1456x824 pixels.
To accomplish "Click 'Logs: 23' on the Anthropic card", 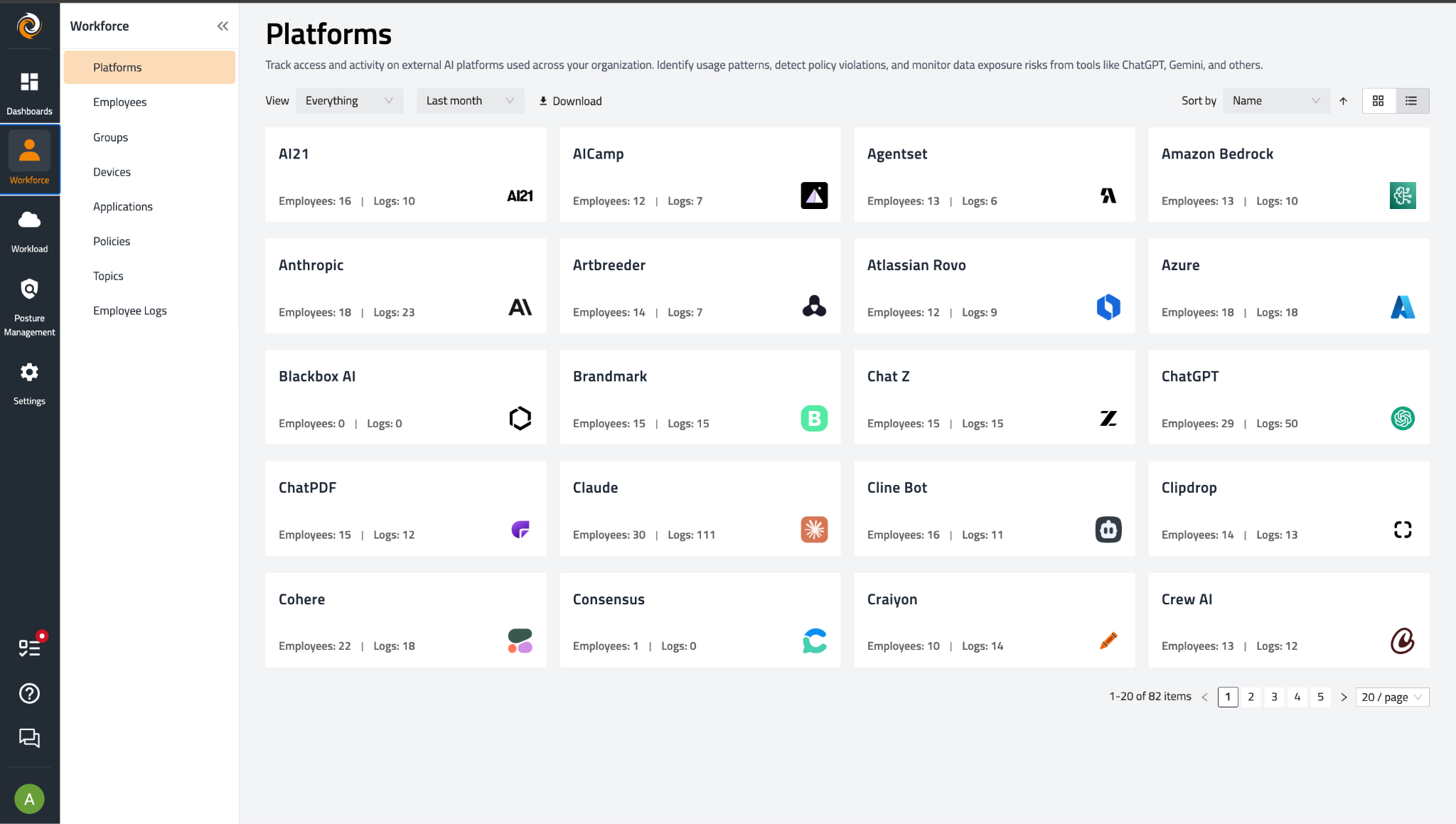I will [394, 312].
